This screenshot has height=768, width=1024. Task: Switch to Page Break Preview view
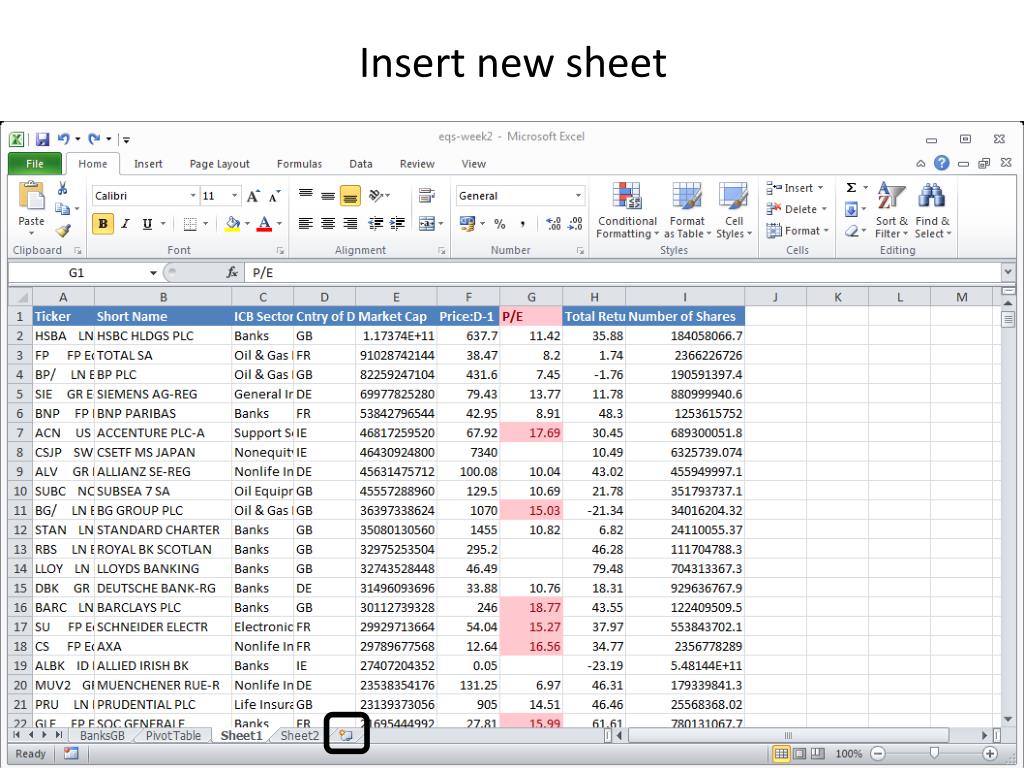point(817,754)
